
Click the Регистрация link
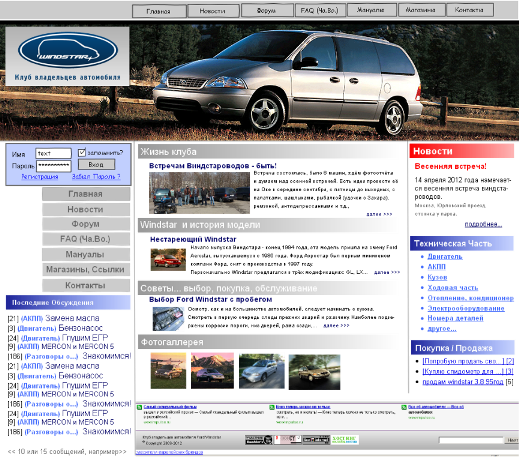[x=40, y=176]
